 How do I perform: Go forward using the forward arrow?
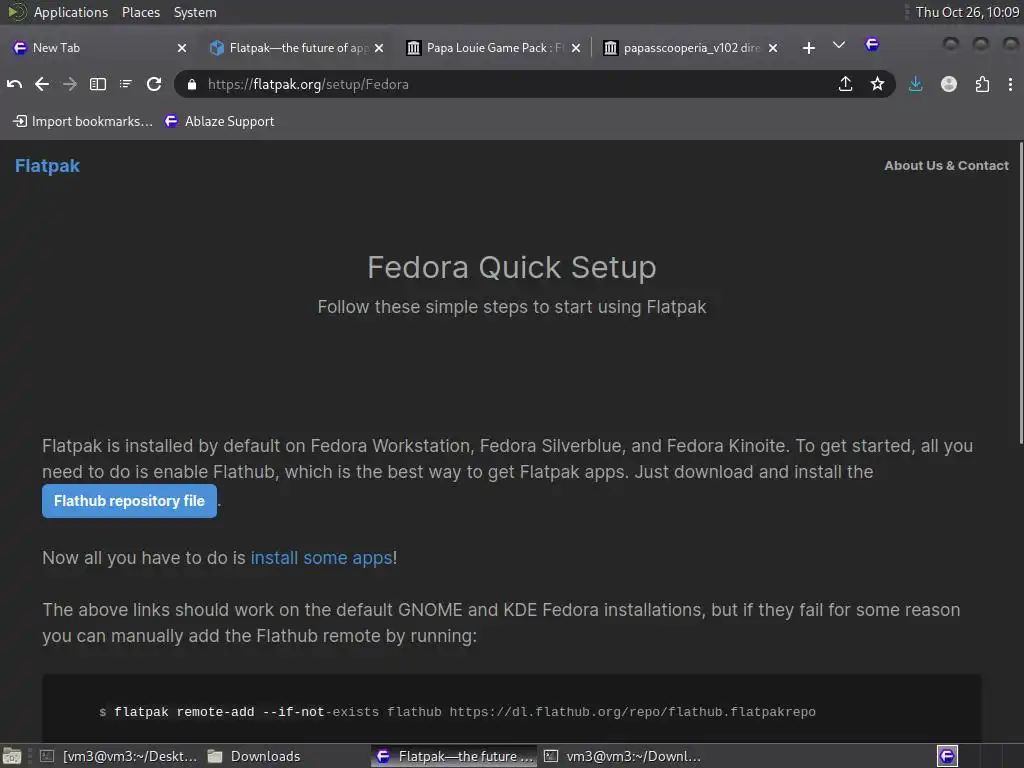coord(70,84)
